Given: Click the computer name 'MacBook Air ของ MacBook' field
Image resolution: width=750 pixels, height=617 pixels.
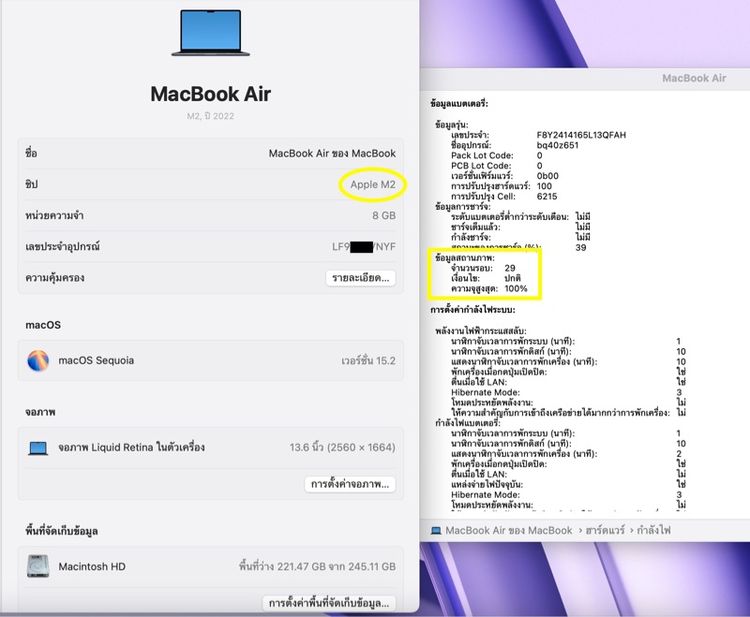Looking at the screenshot, I should point(332,154).
